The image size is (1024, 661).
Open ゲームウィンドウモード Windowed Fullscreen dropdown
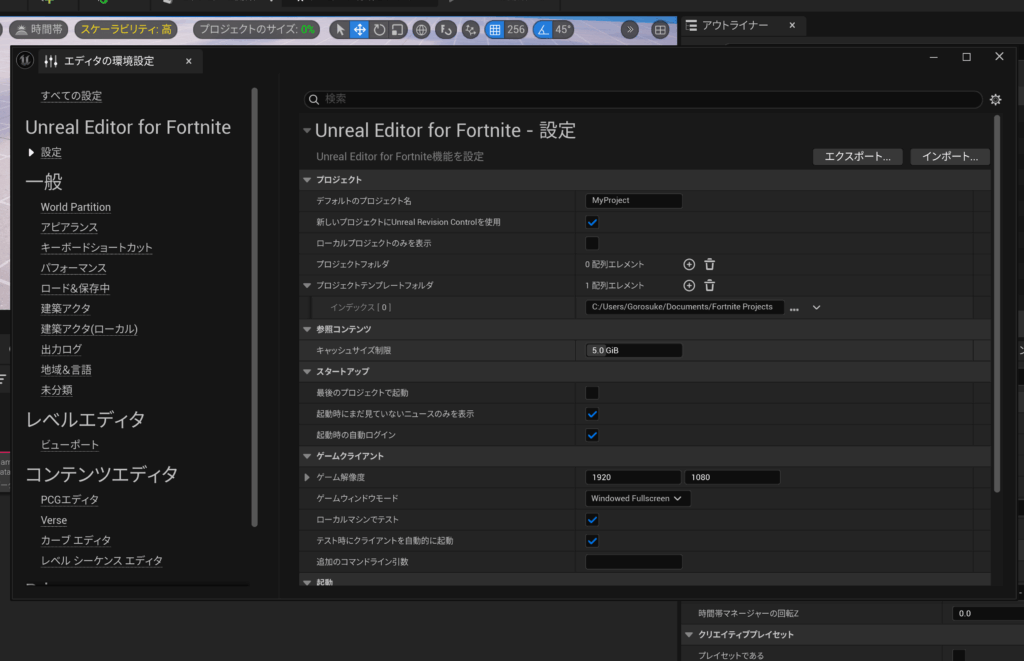click(x=637, y=498)
